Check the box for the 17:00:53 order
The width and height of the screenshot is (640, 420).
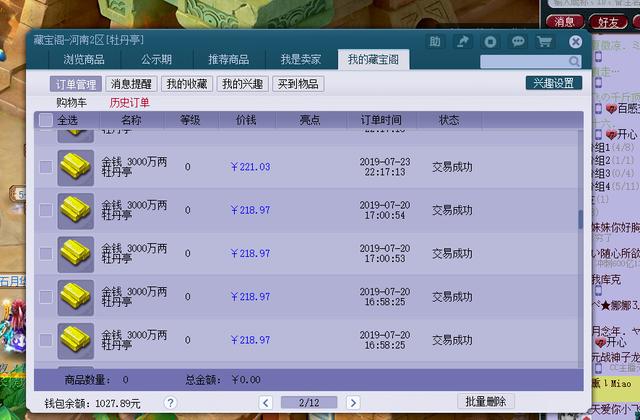click(x=46, y=253)
